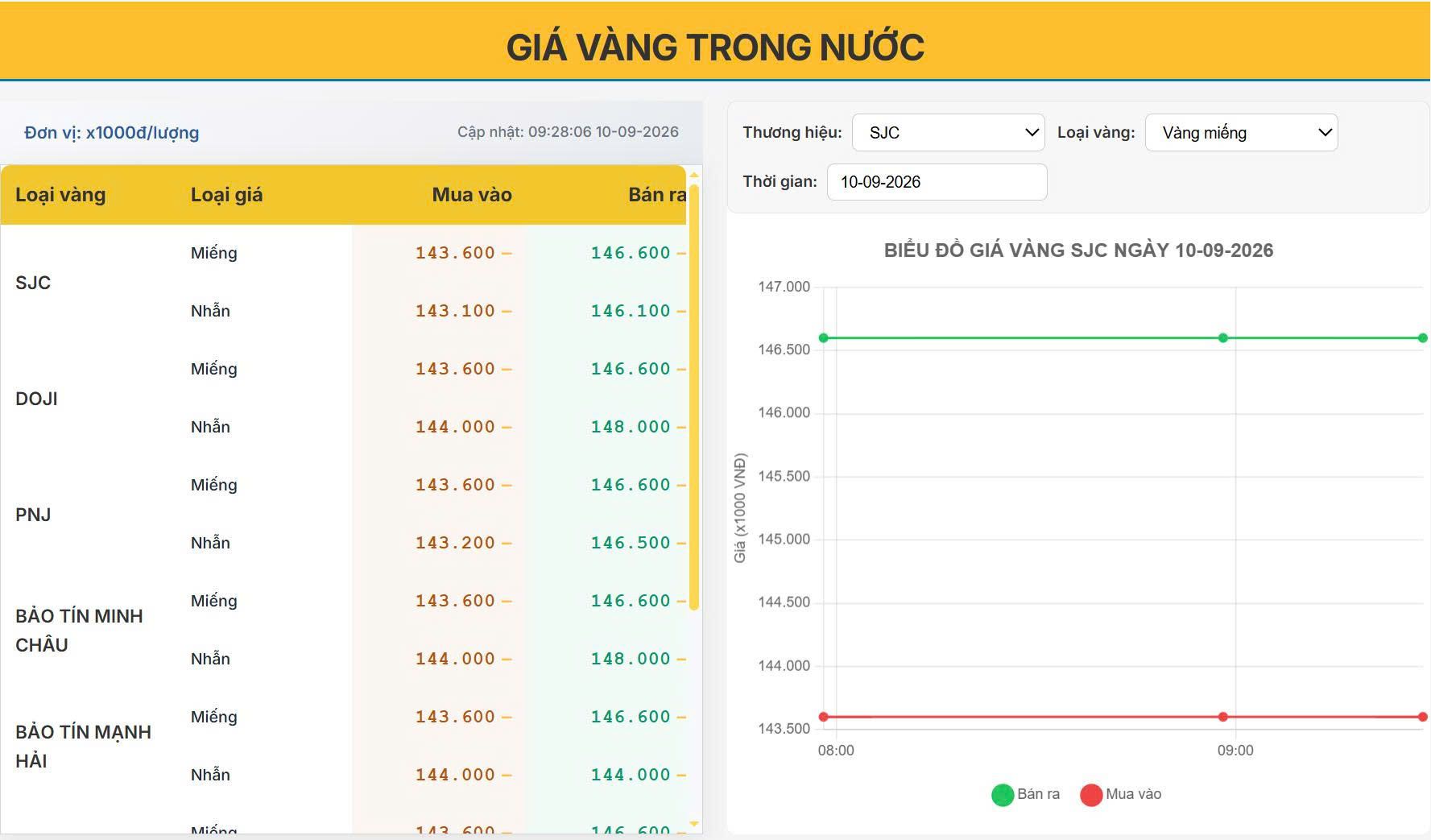
Task: Click SJC Nhẫn buy price 143.100
Action: [x=455, y=311]
